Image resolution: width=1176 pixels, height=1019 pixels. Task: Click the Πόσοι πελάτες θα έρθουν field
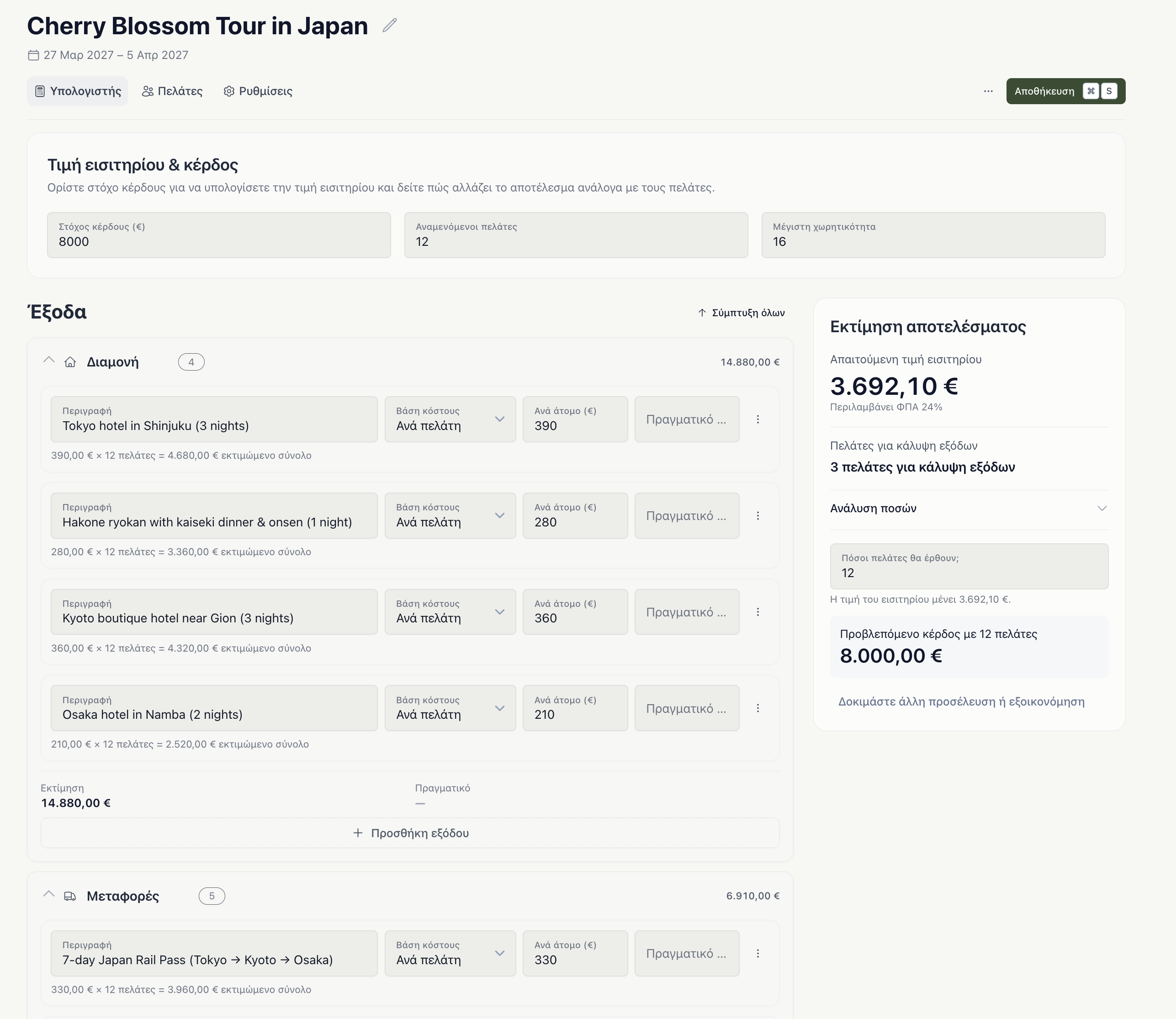[x=969, y=566]
